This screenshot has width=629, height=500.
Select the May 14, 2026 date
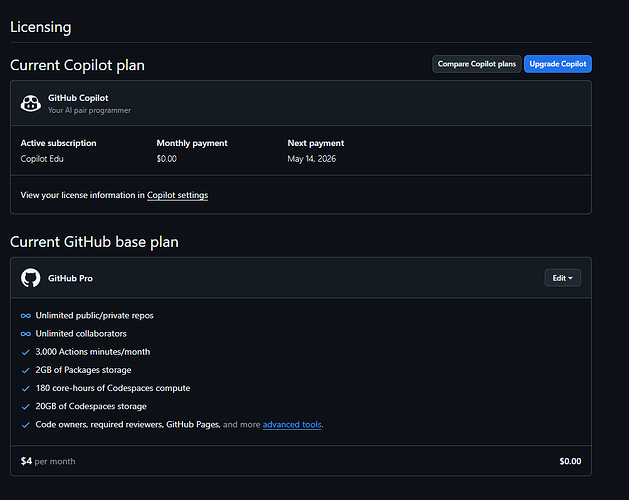pos(312,159)
